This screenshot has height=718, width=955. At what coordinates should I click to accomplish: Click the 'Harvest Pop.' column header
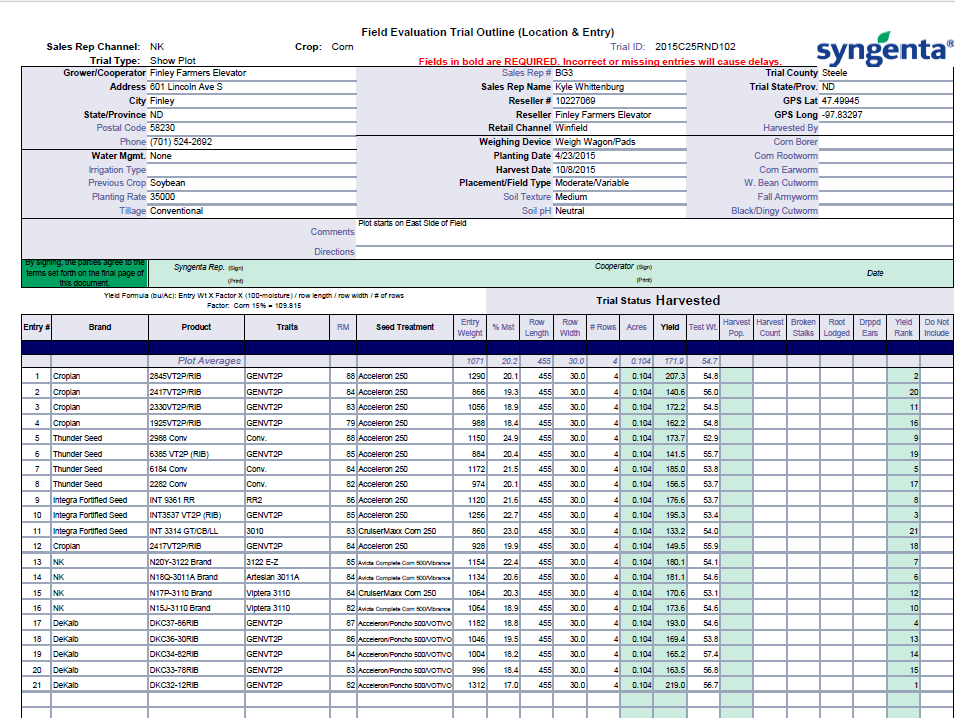point(736,328)
